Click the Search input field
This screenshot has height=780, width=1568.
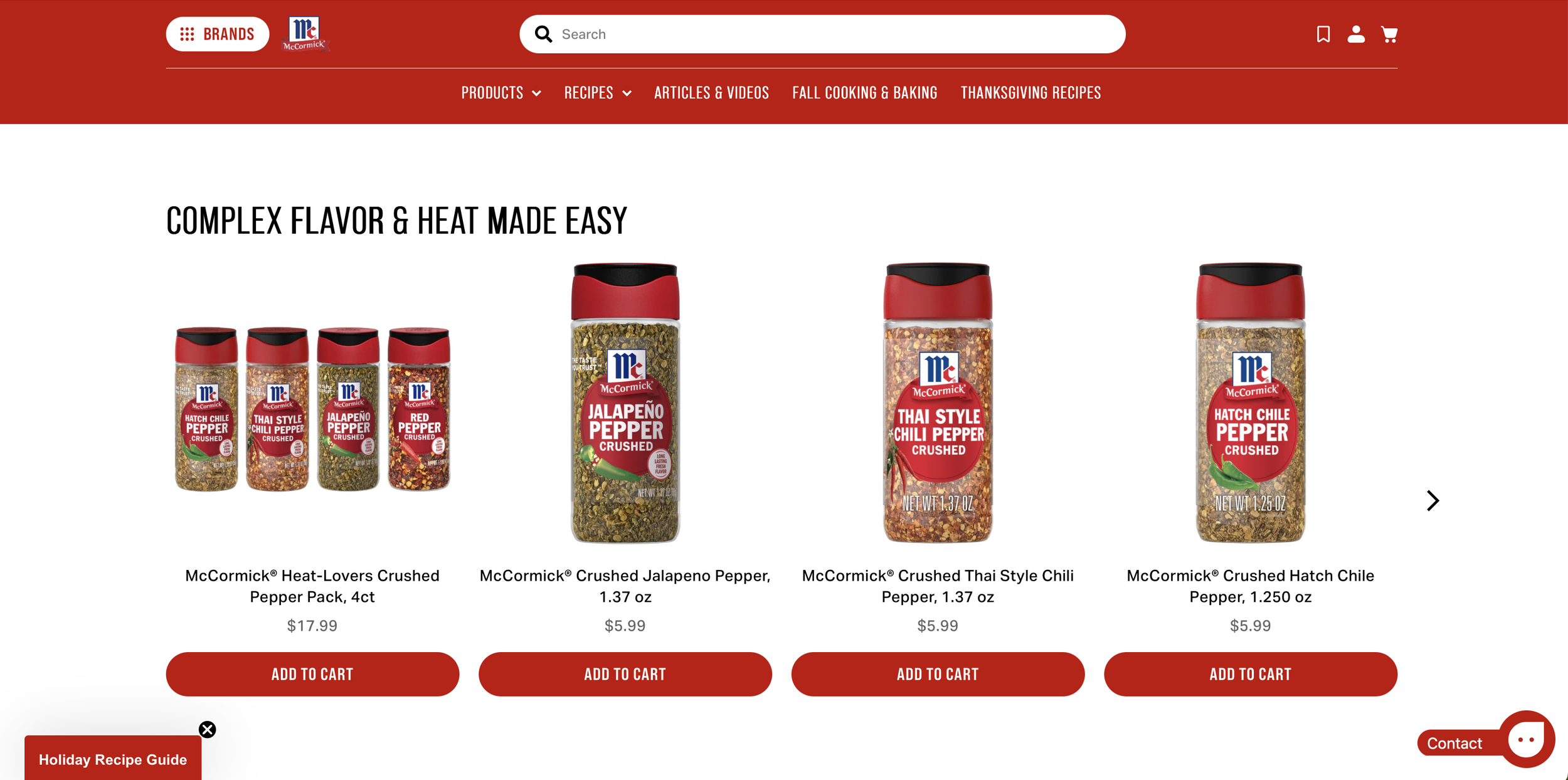pyautogui.click(x=822, y=34)
